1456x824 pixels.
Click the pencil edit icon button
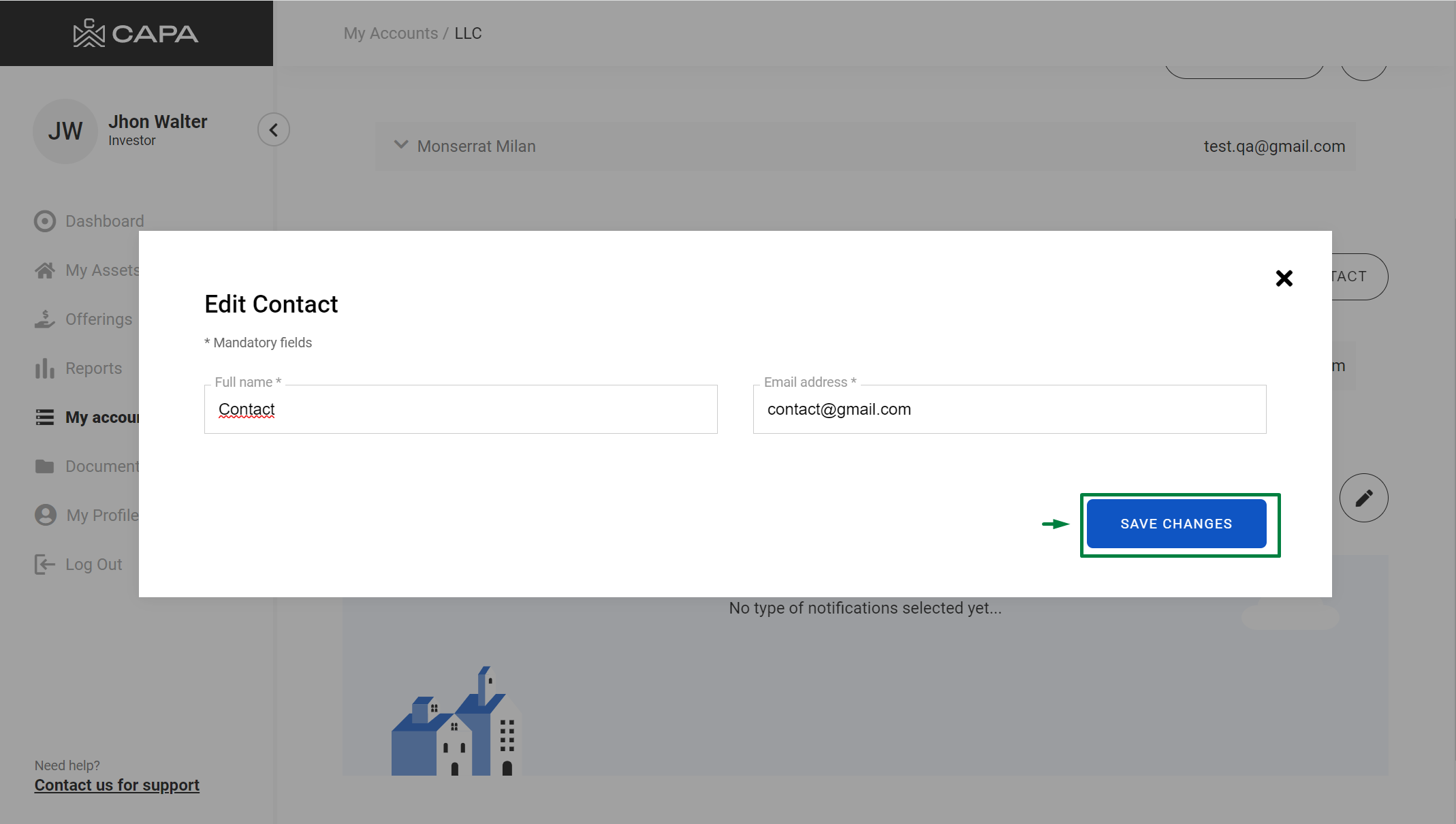[x=1363, y=498]
